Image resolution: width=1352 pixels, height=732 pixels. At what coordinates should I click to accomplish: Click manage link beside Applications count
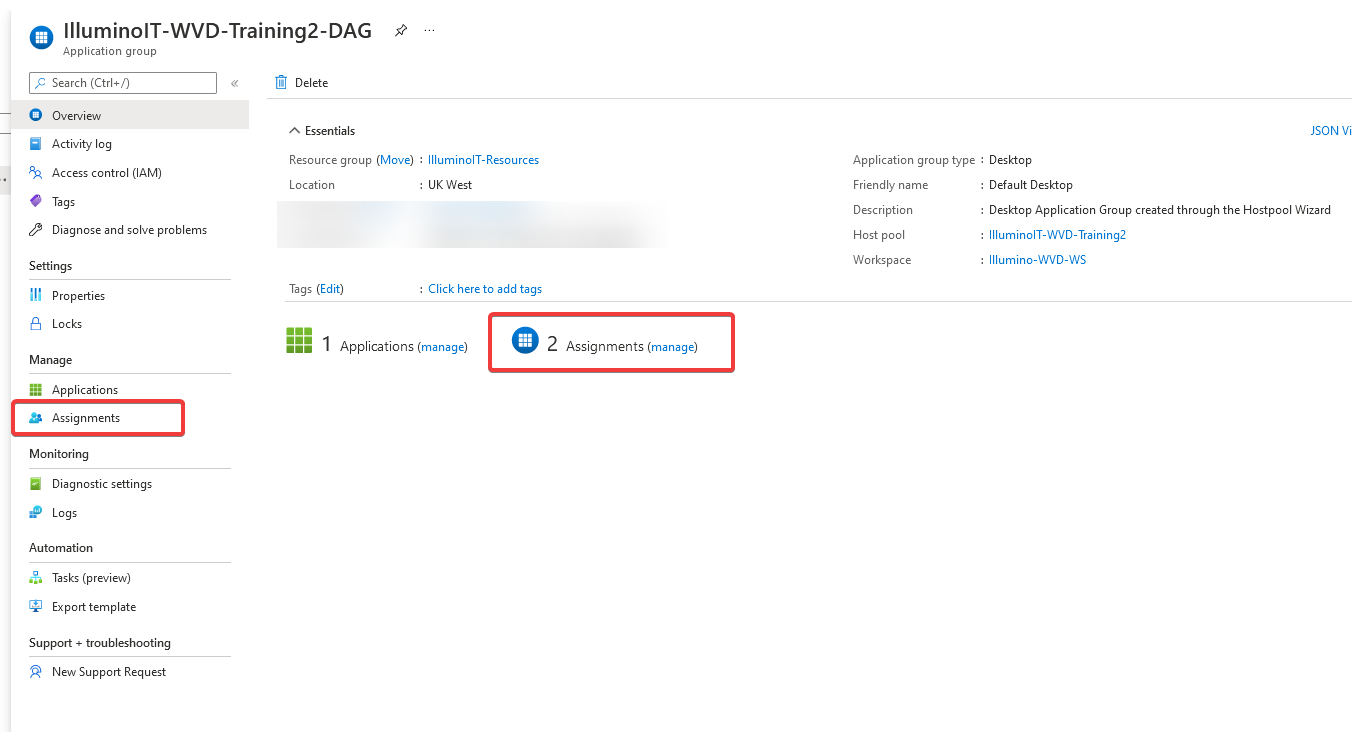pyautogui.click(x=442, y=347)
